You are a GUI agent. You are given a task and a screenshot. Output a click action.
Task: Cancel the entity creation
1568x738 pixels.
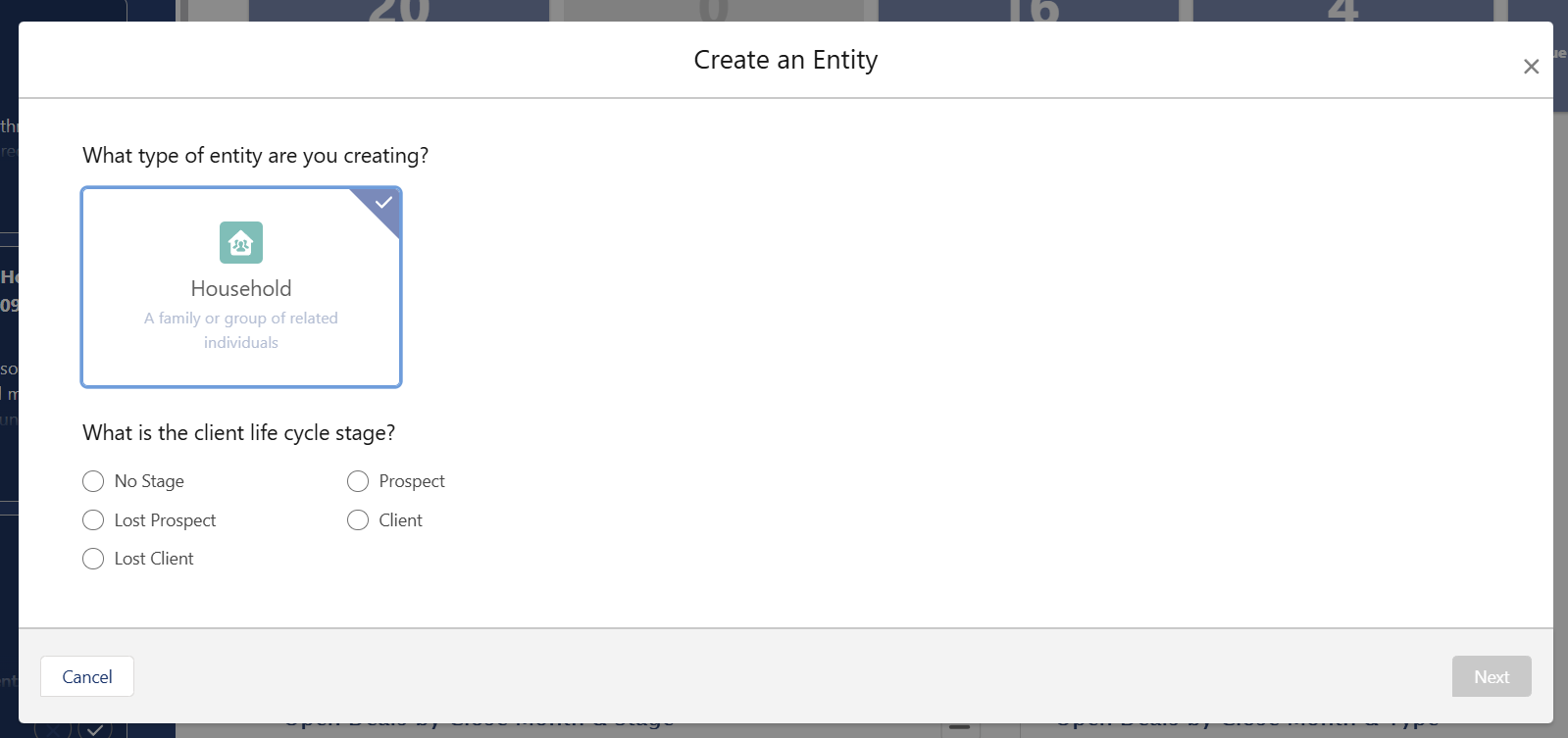87,676
